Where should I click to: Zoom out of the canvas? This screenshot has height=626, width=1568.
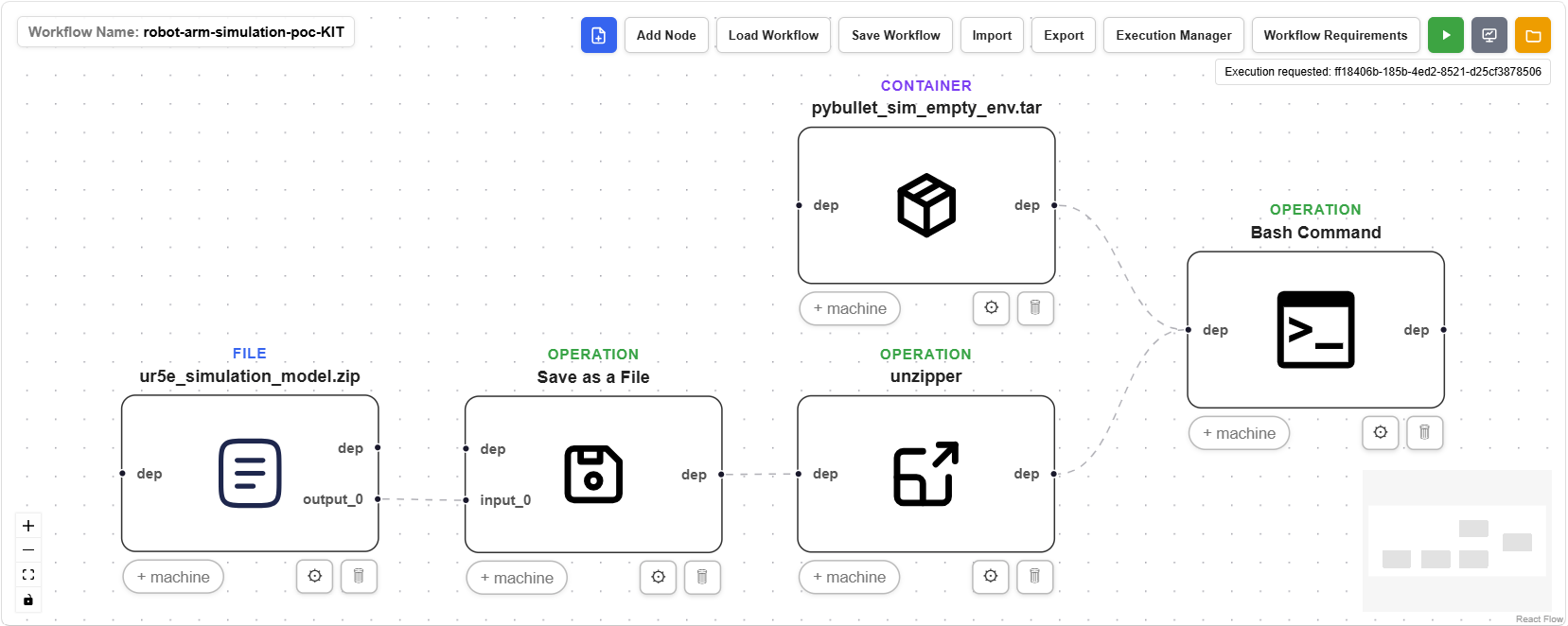pyautogui.click(x=28, y=550)
